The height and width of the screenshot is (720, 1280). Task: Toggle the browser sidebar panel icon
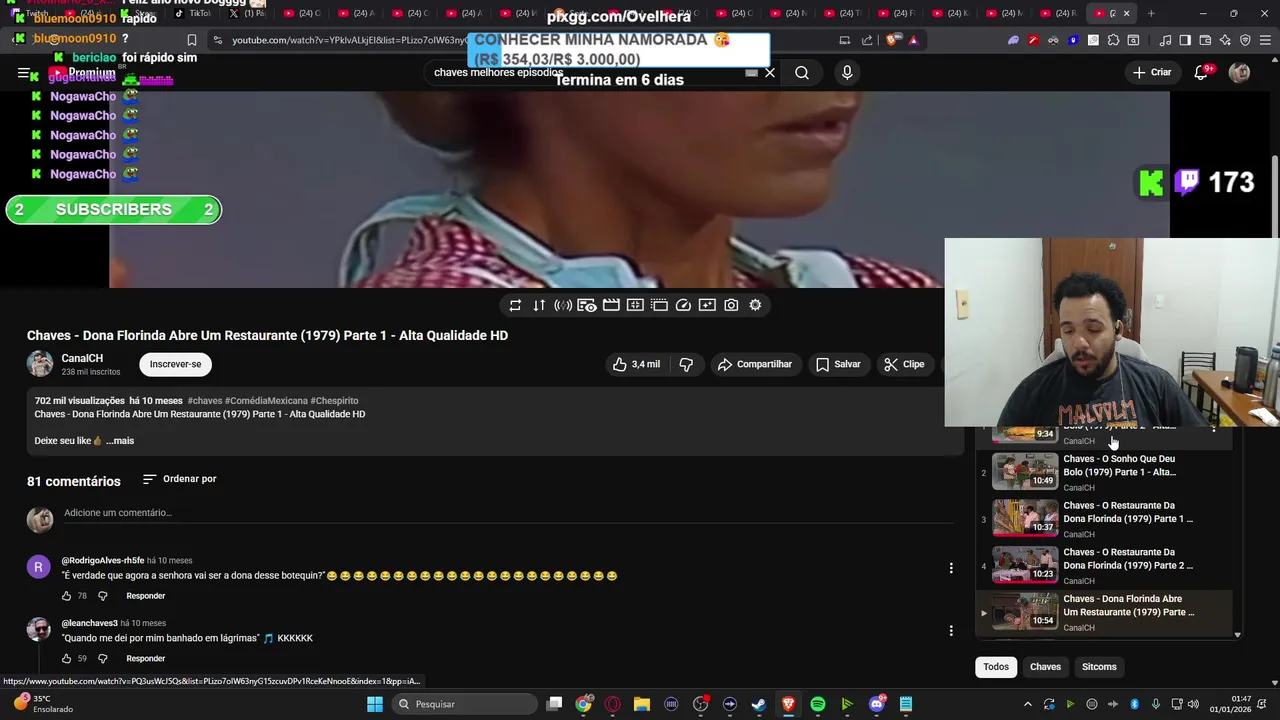1185,40
